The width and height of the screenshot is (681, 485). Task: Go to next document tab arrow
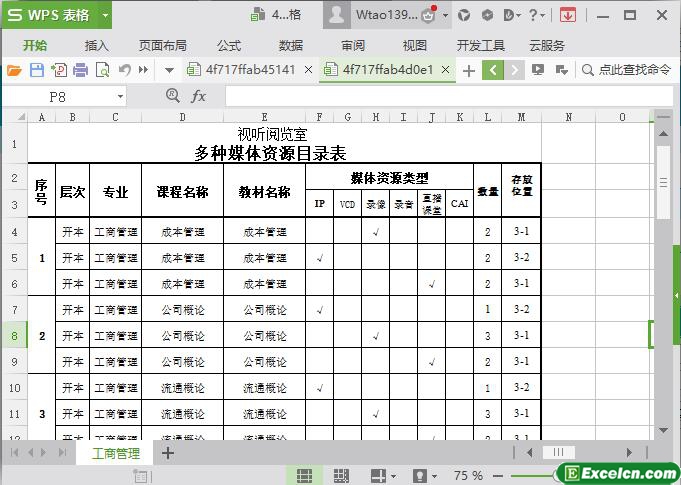pyautogui.click(x=515, y=70)
